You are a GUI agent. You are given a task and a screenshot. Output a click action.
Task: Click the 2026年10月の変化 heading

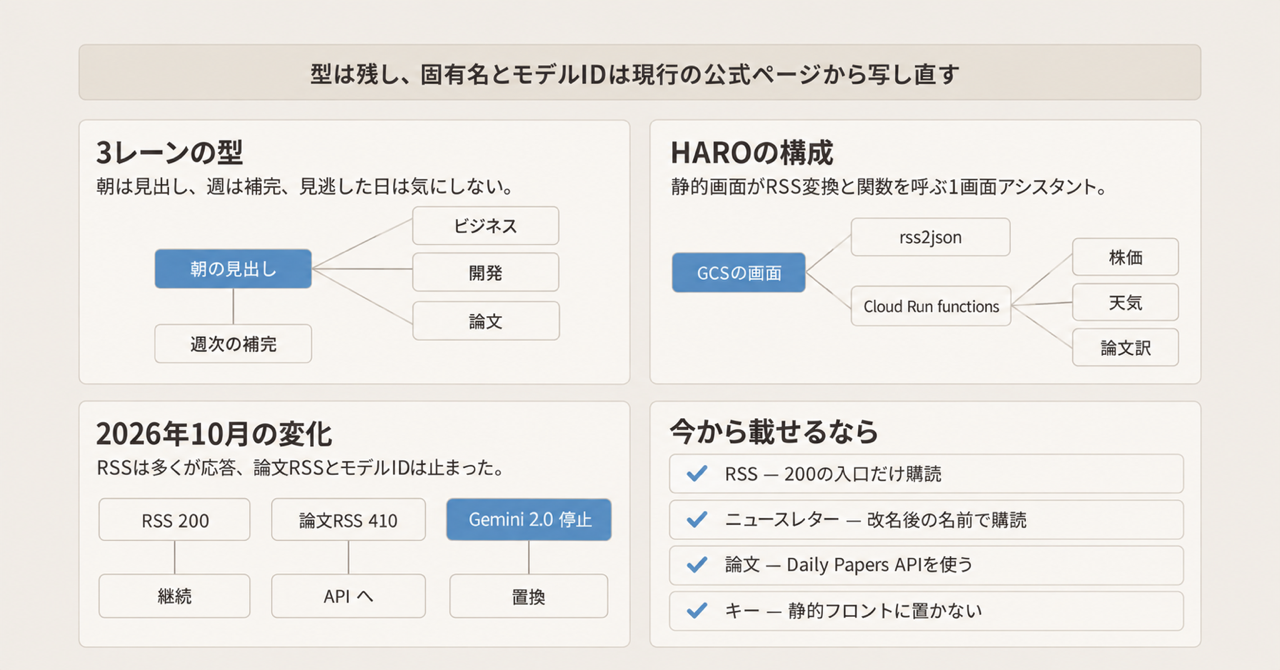click(215, 435)
